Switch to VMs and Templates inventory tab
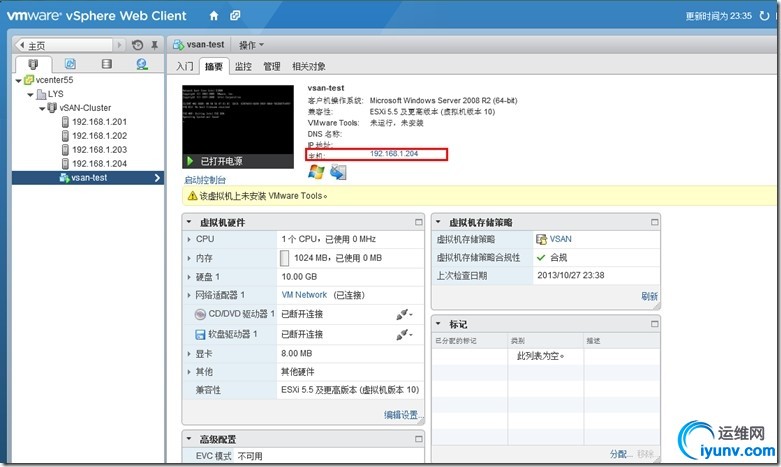Image resolution: width=781 pixels, height=467 pixels. pos(70,64)
